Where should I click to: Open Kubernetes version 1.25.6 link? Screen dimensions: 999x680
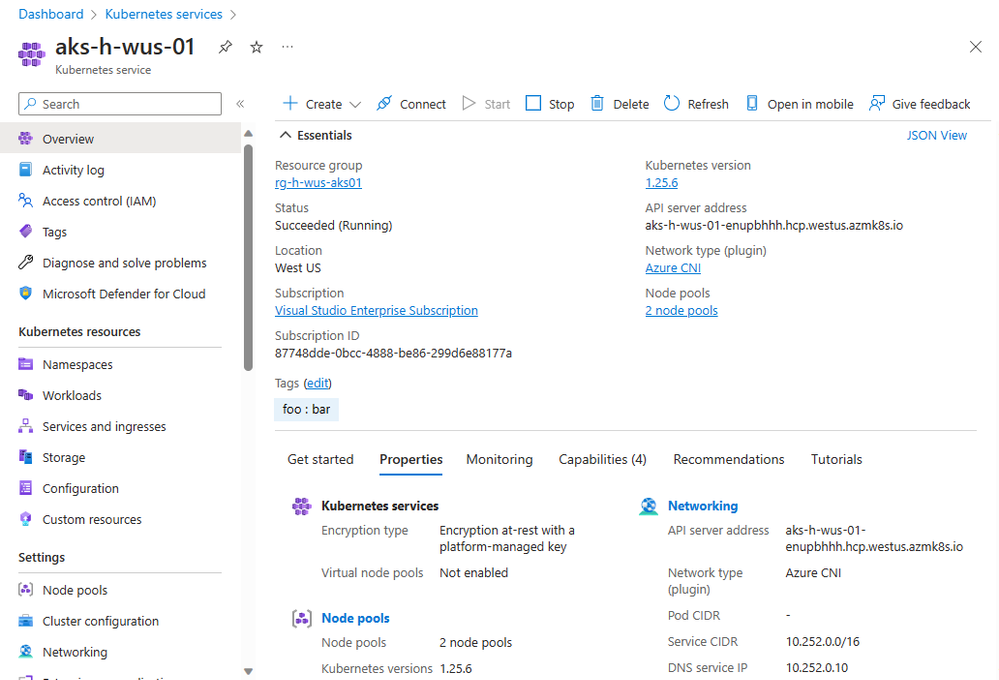point(661,183)
